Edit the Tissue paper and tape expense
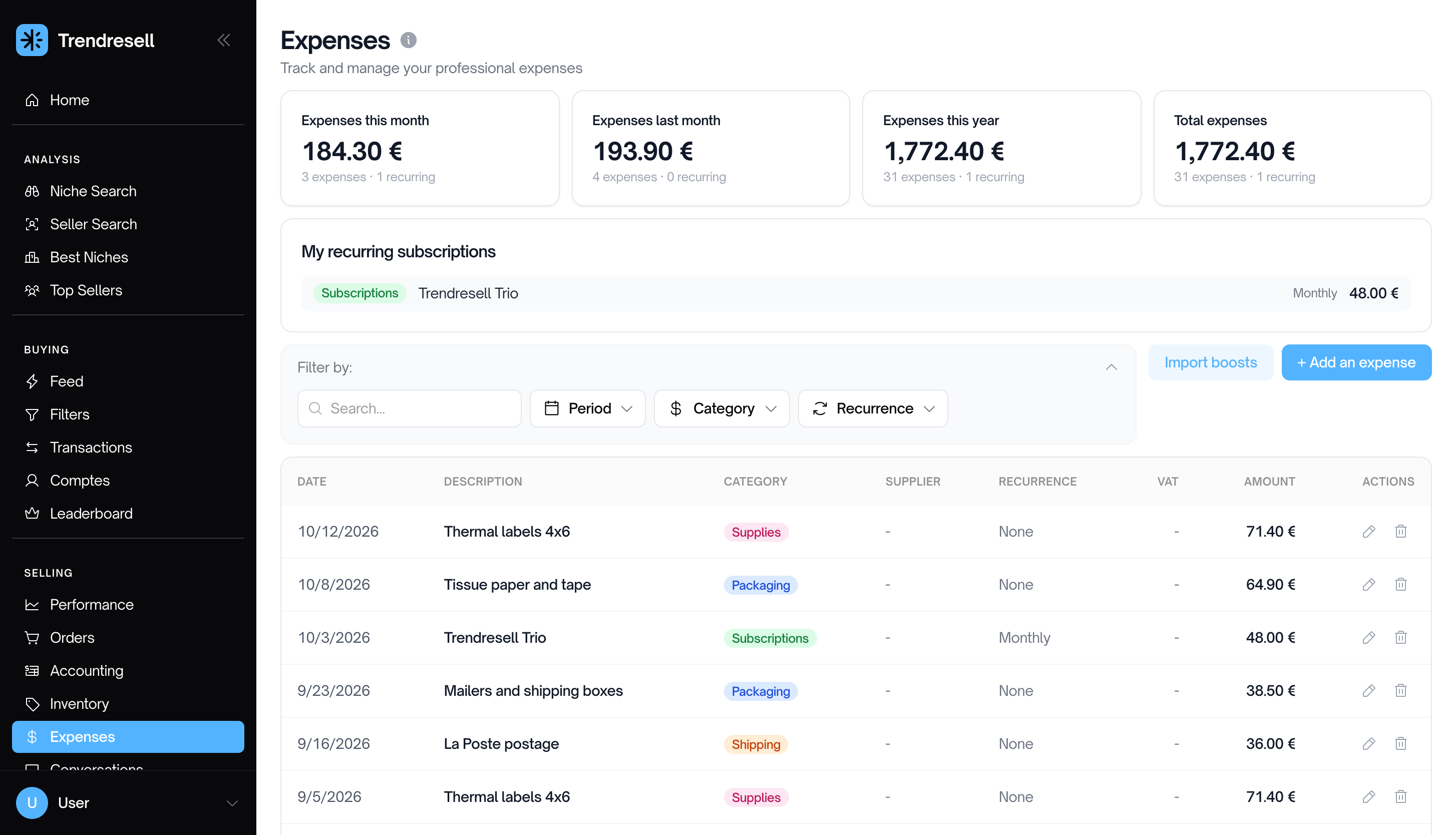Screen dimensions: 1456x835 point(1368,584)
